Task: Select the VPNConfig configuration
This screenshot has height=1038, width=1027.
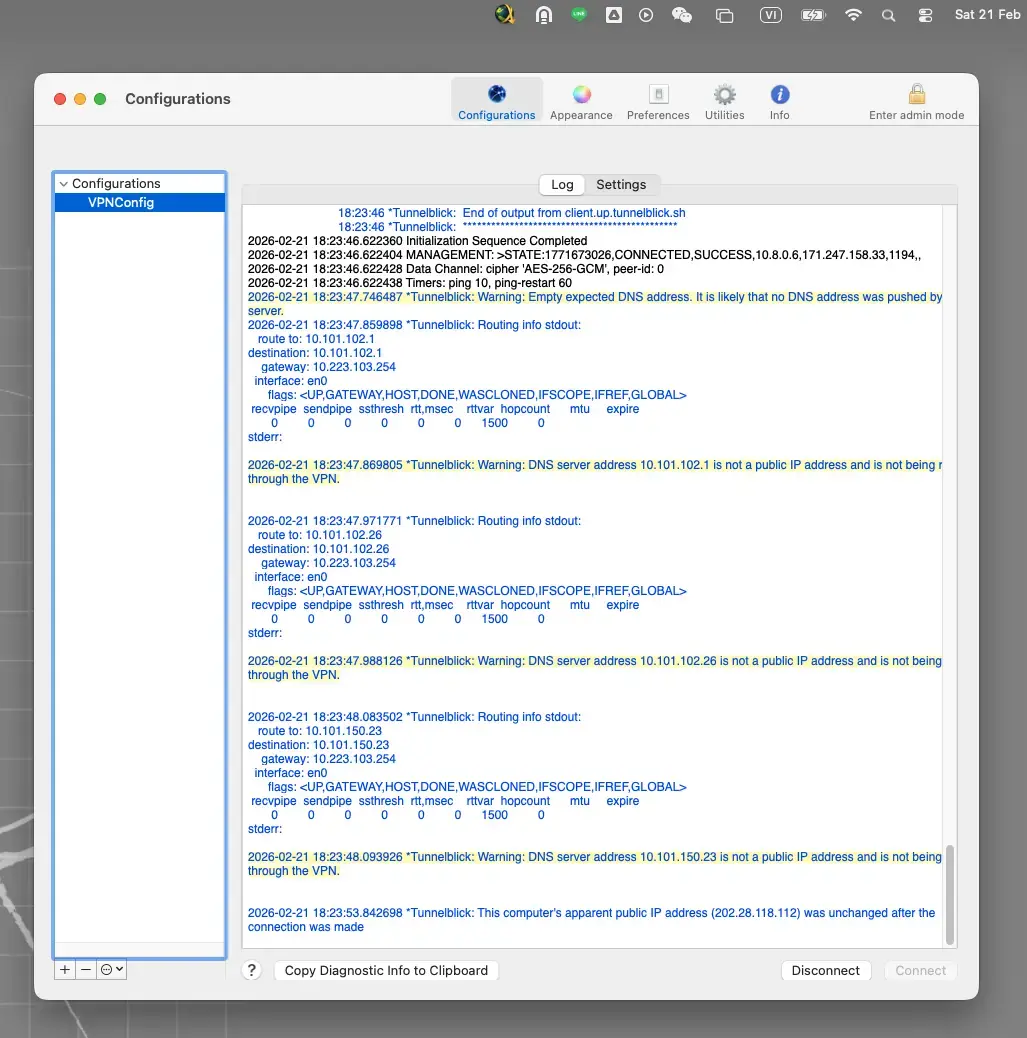Action: (x=140, y=203)
